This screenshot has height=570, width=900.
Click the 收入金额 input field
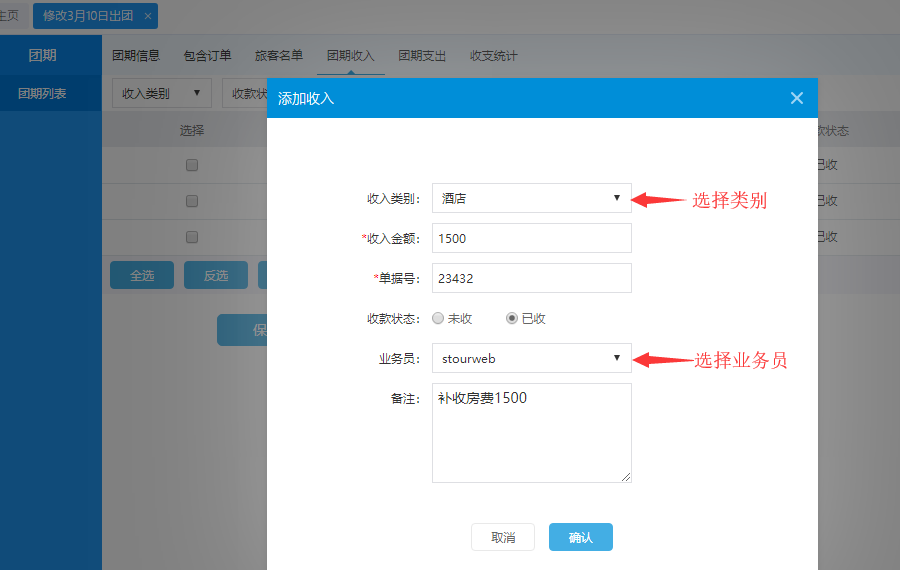pyautogui.click(x=531, y=238)
